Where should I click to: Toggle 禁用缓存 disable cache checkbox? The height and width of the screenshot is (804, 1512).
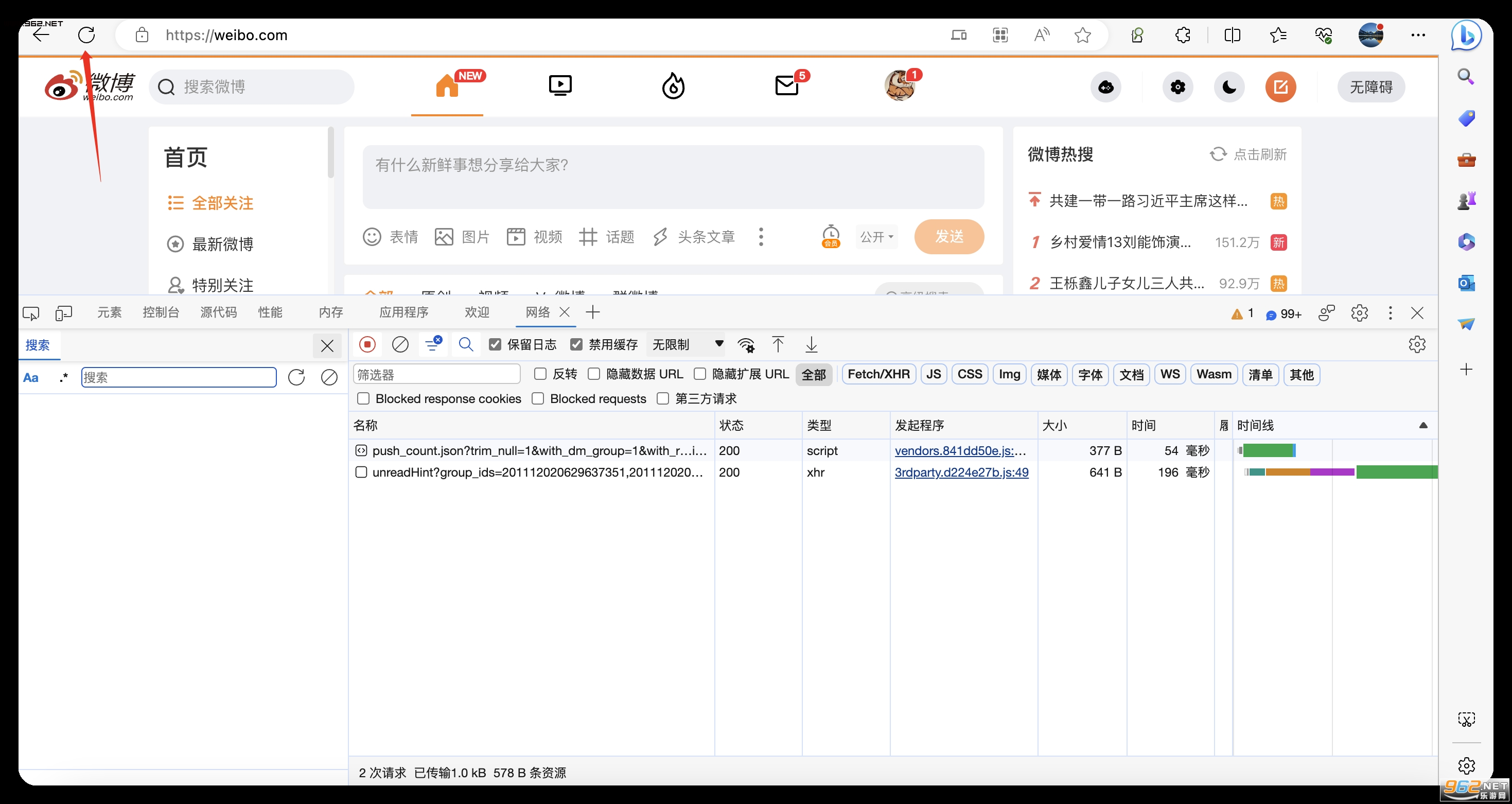point(576,344)
